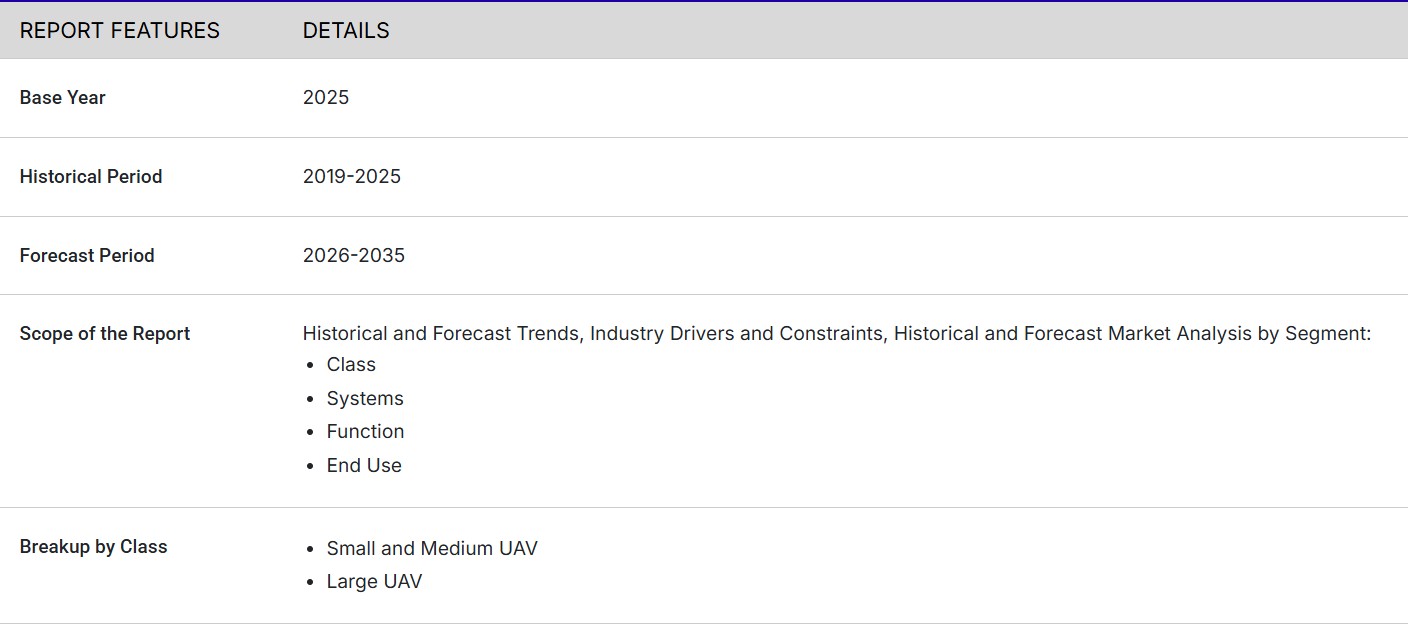Click the base year value 2025
Screen dimensions: 1408x625
pos(326,98)
